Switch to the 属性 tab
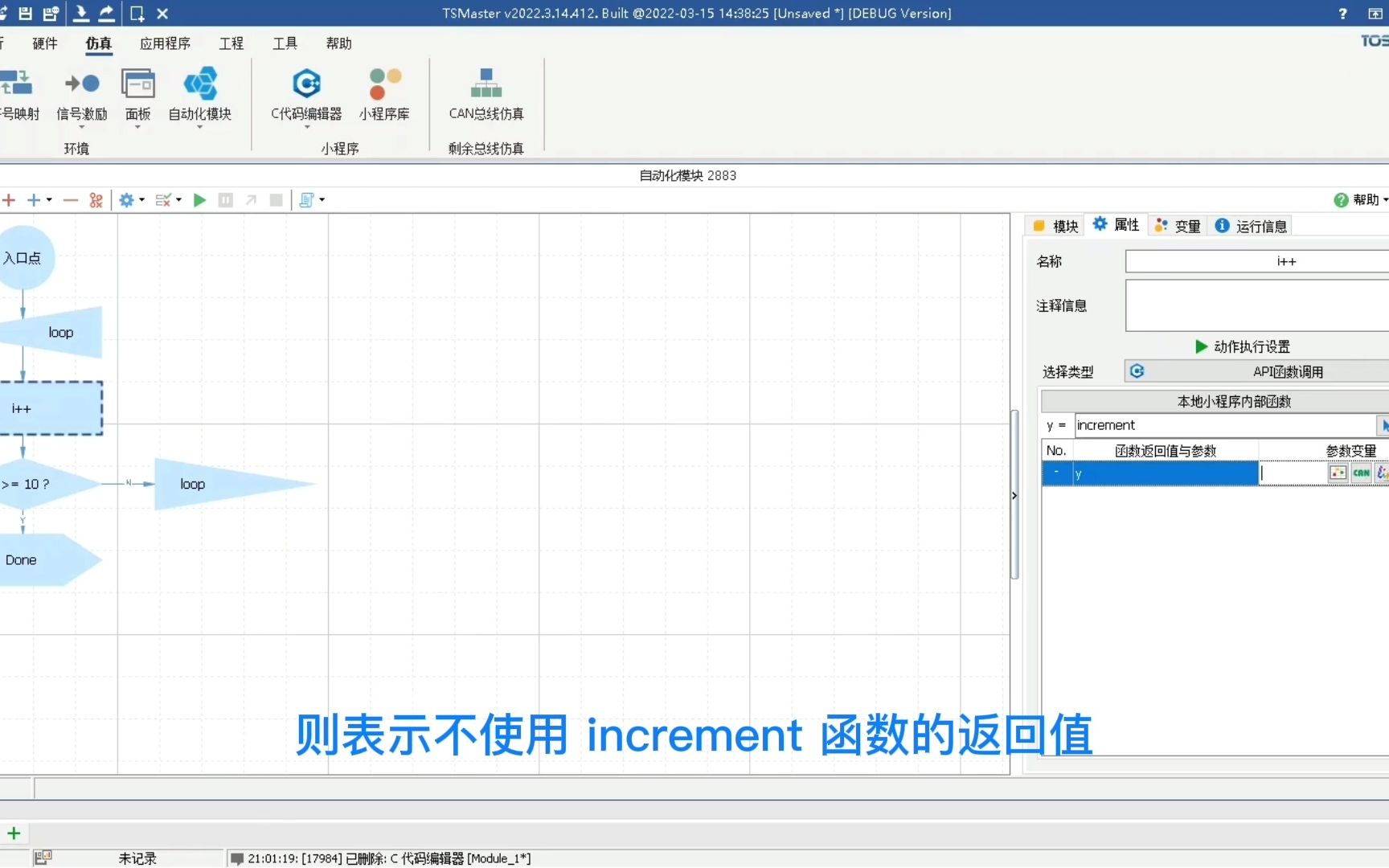The height and width of the screenshot is (868, 1389). [x=1116, y=225]
